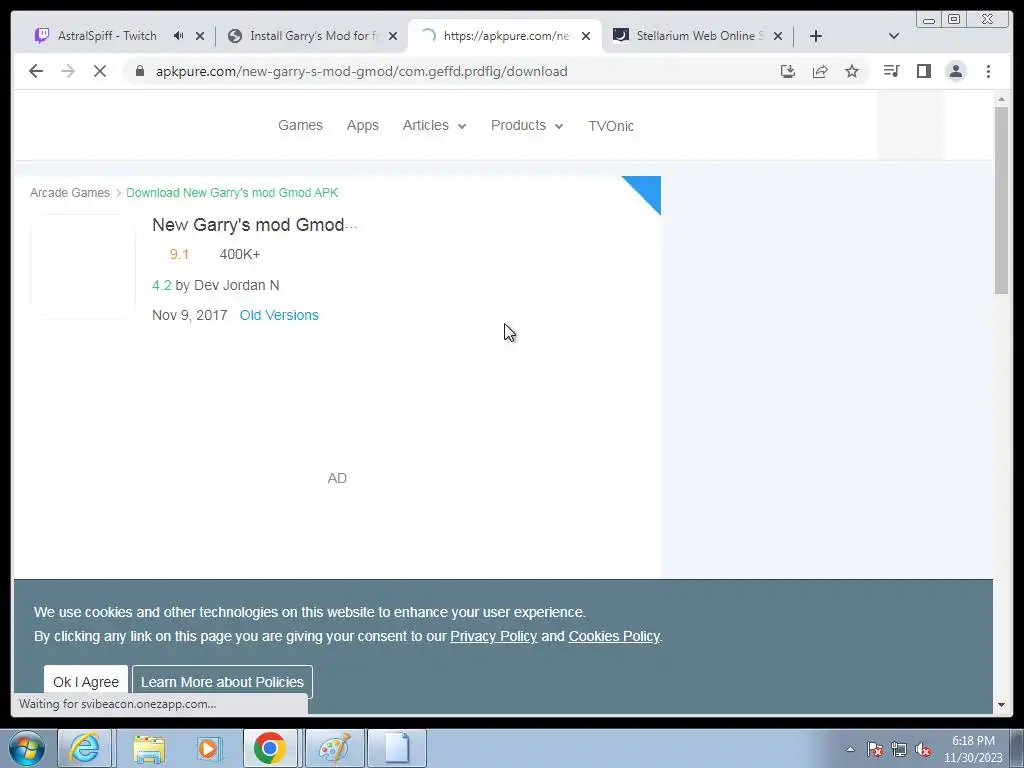This screenshot has height=768, width=1024.
Task: Click the app icon thumbnail placeholder
Action: (83, 267)
